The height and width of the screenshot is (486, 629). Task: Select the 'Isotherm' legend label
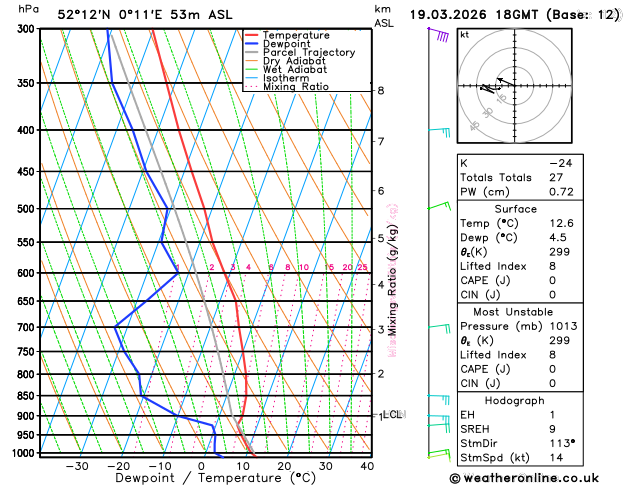coord(286,78)
